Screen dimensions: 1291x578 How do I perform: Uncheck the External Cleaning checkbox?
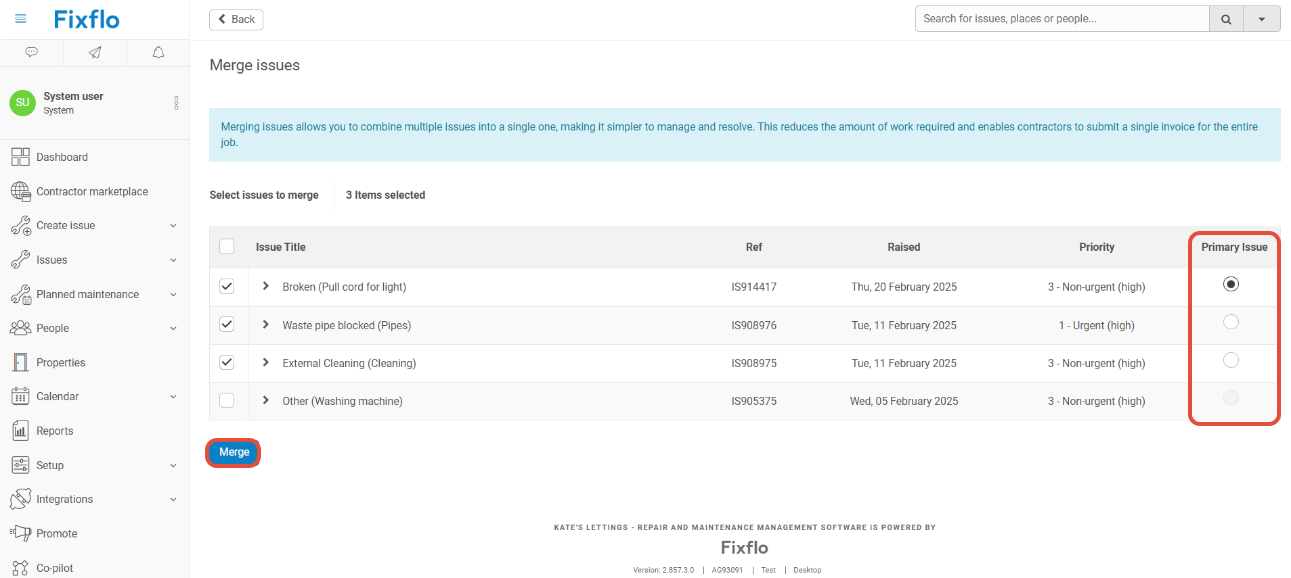point(226,363)
